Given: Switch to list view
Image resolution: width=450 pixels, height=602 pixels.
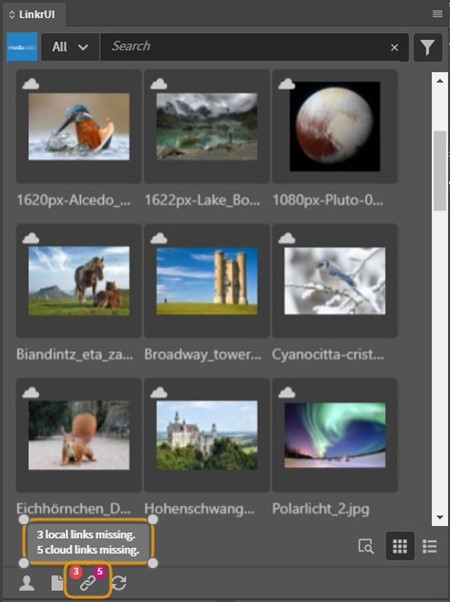Looking at the screenshot, I should [x=430, y=546].
